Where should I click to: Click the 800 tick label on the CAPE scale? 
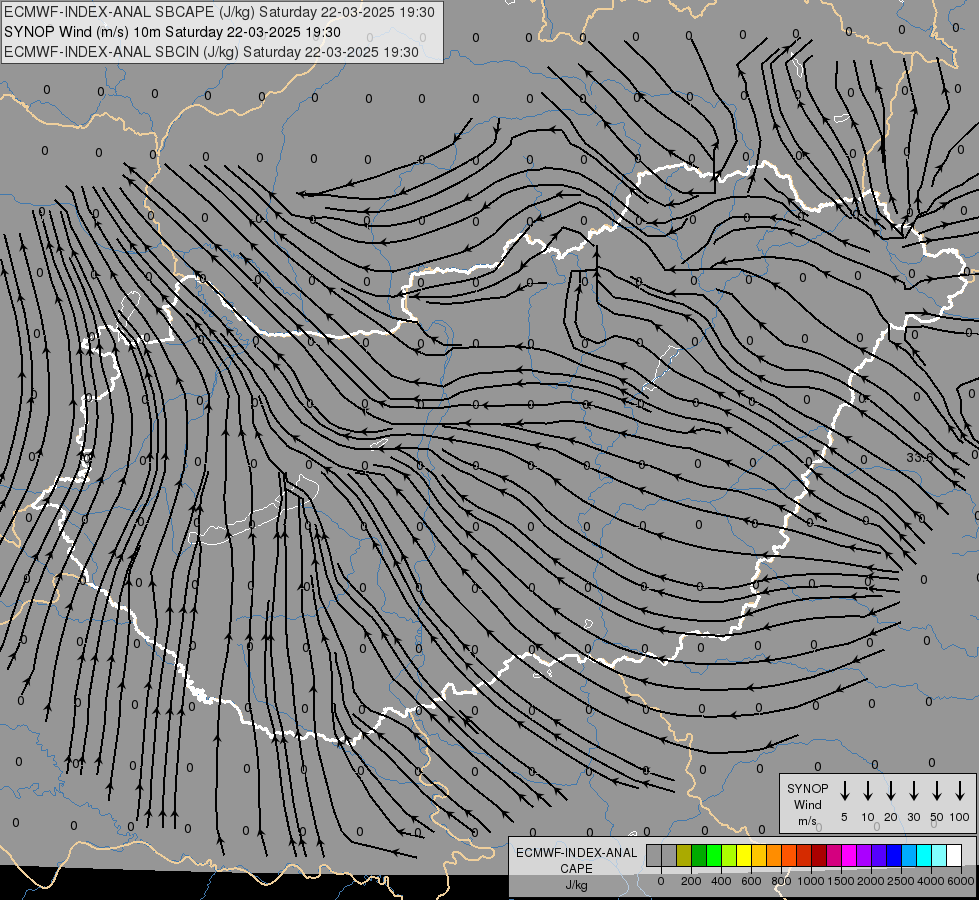(x=781, y=881)
